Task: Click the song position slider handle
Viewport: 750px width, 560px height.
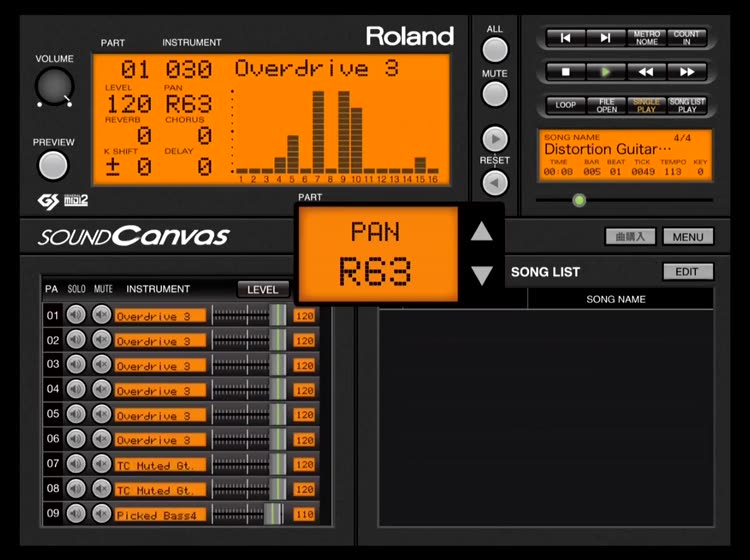Action: 579,200
